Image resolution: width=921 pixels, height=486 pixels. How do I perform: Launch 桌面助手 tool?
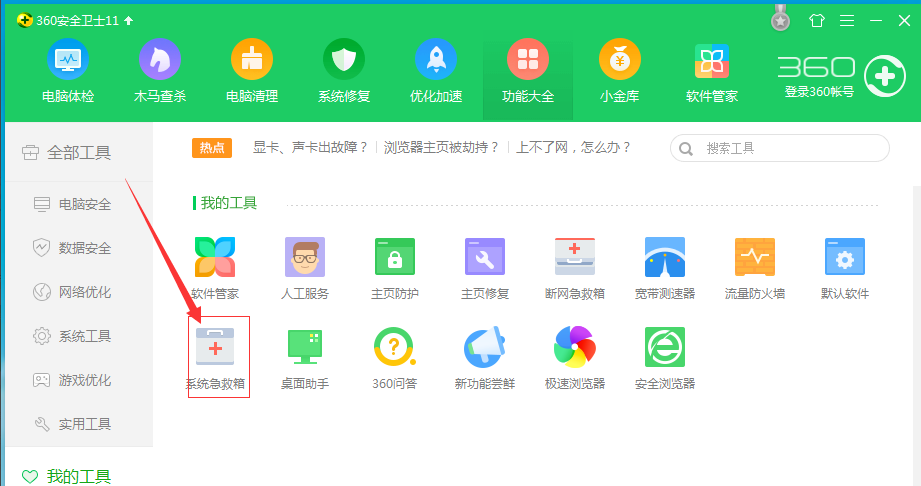pos(305,358)
